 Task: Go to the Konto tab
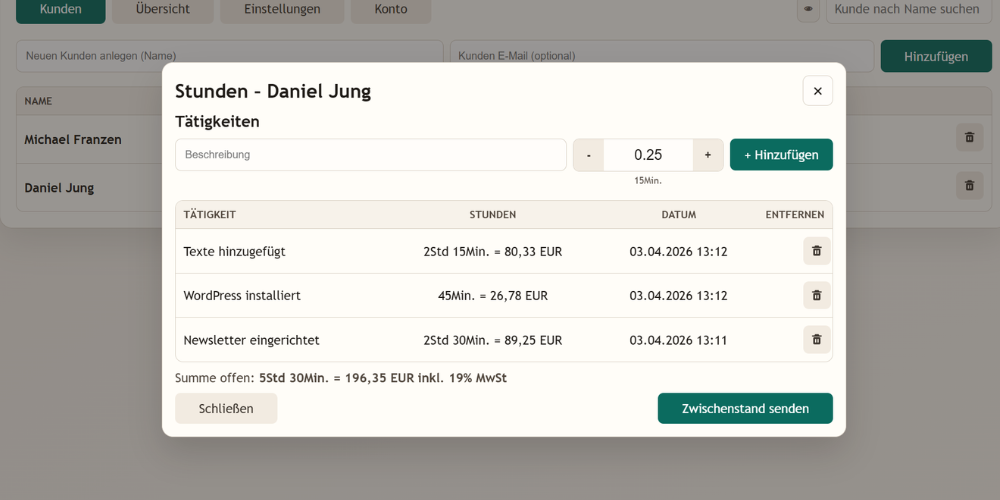391,10
